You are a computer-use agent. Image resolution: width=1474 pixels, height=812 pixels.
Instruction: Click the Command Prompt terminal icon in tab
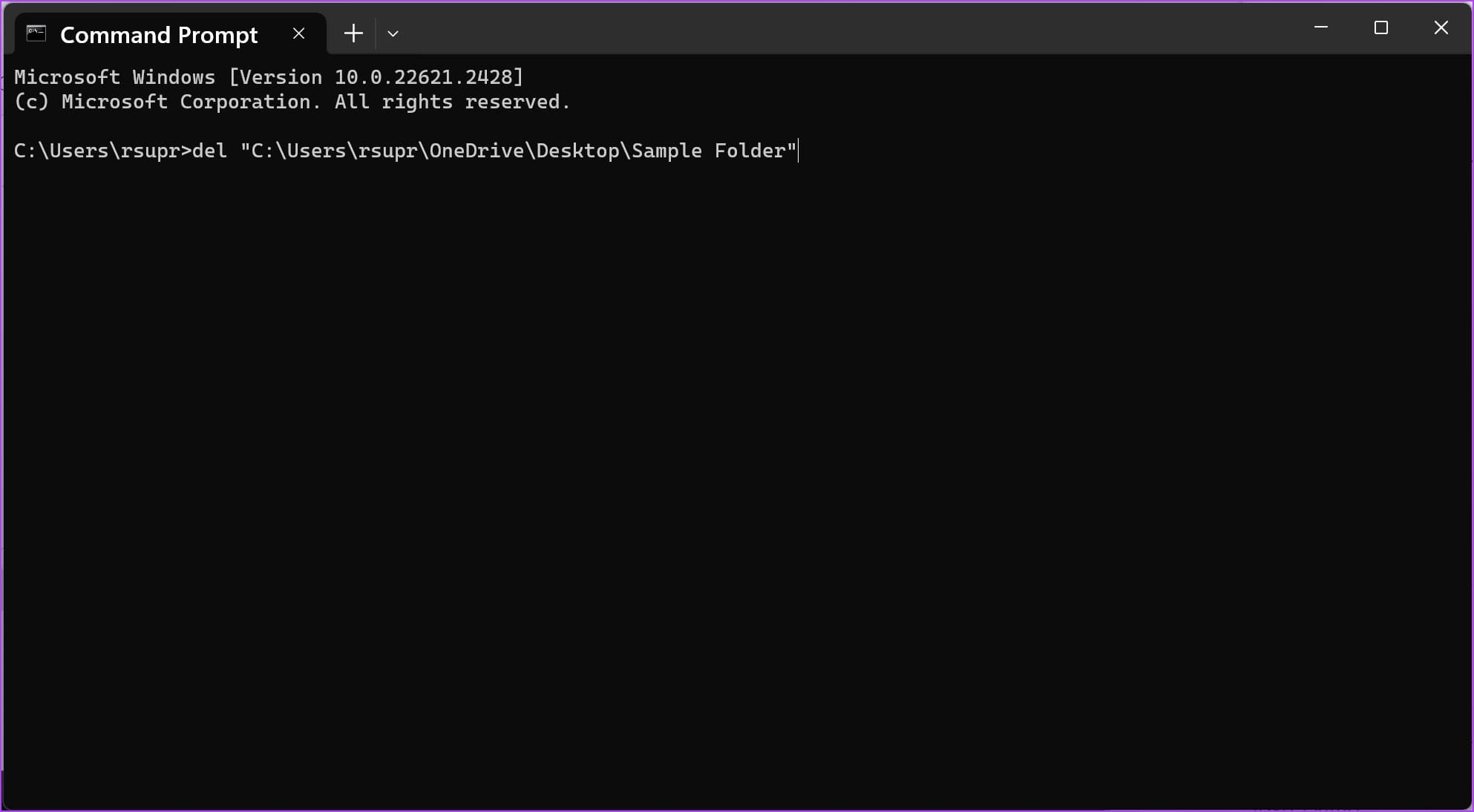(36, 33)
